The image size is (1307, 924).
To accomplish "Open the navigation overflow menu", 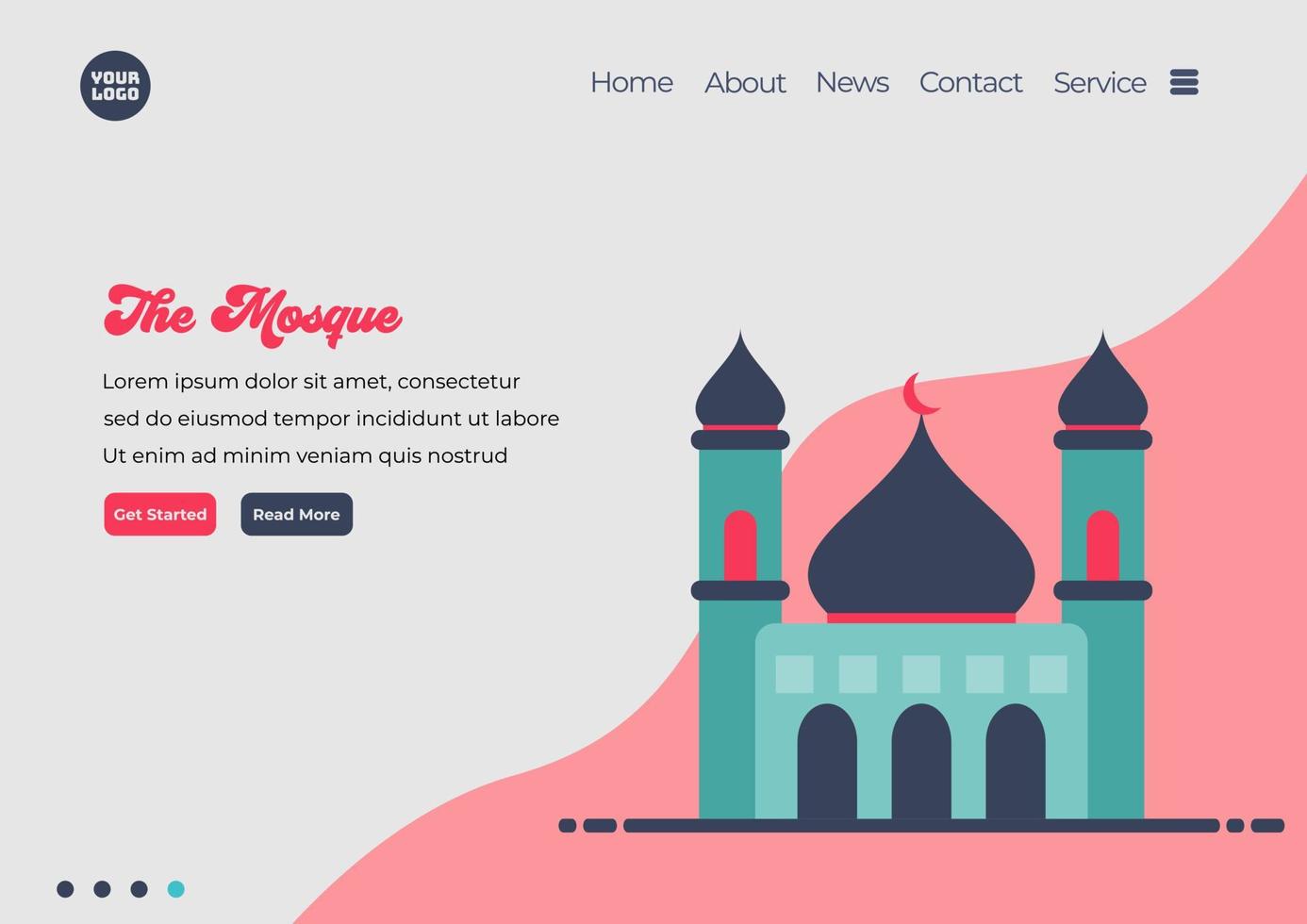I will click(x=1185, y=83).
